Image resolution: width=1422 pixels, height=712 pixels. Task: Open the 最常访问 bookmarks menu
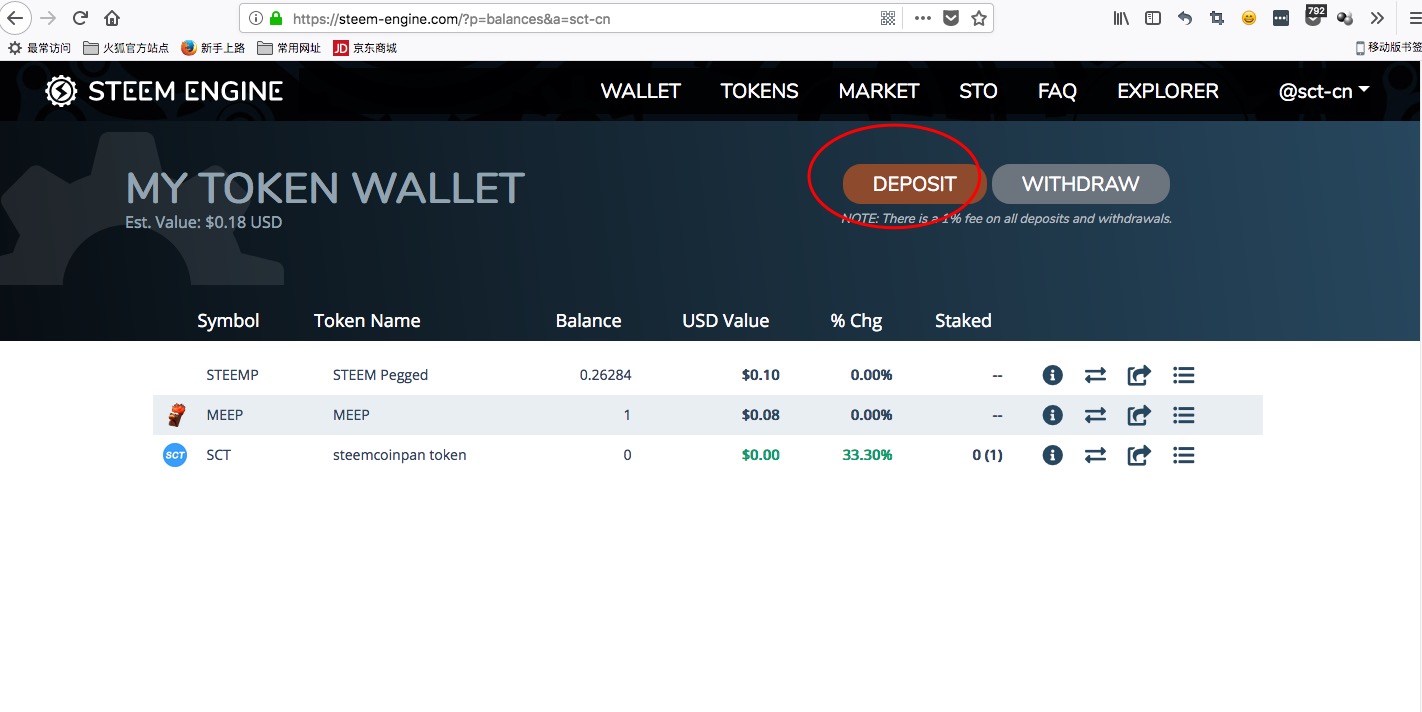click(40, 47)
